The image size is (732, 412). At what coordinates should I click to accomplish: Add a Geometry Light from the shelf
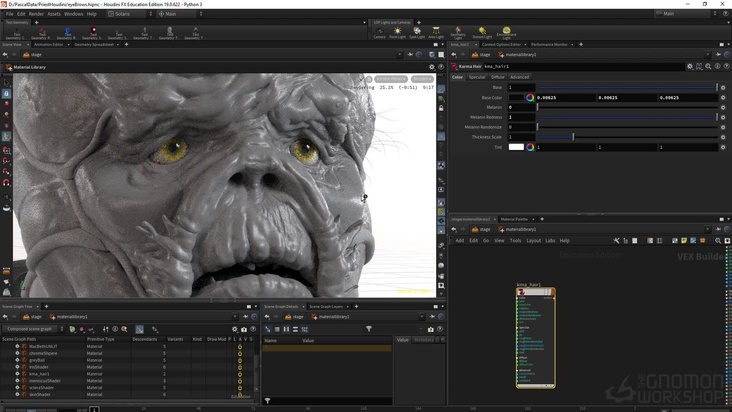[458, 33]
